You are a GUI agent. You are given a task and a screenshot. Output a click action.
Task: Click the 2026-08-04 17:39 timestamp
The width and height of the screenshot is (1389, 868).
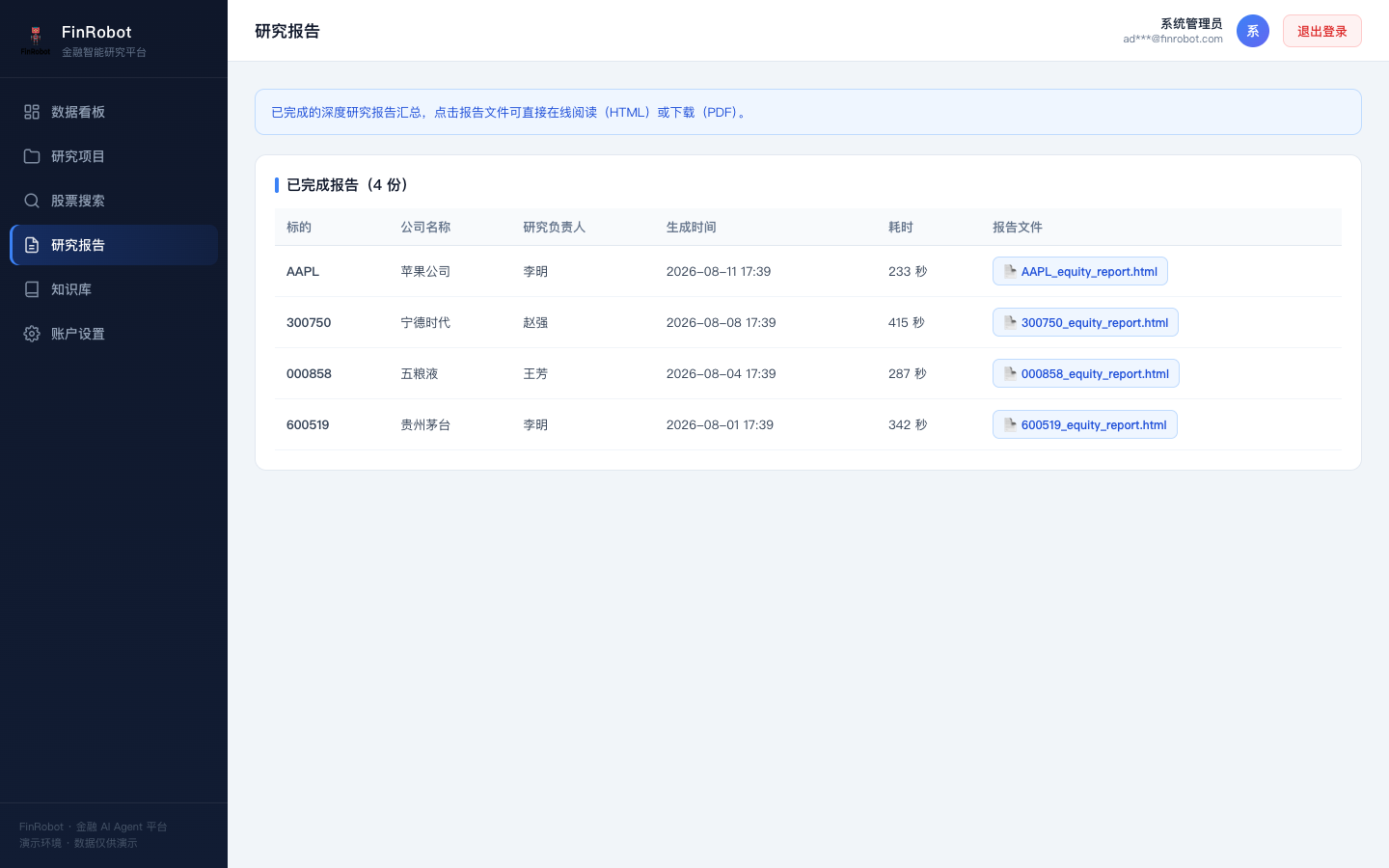click(722, 373)
